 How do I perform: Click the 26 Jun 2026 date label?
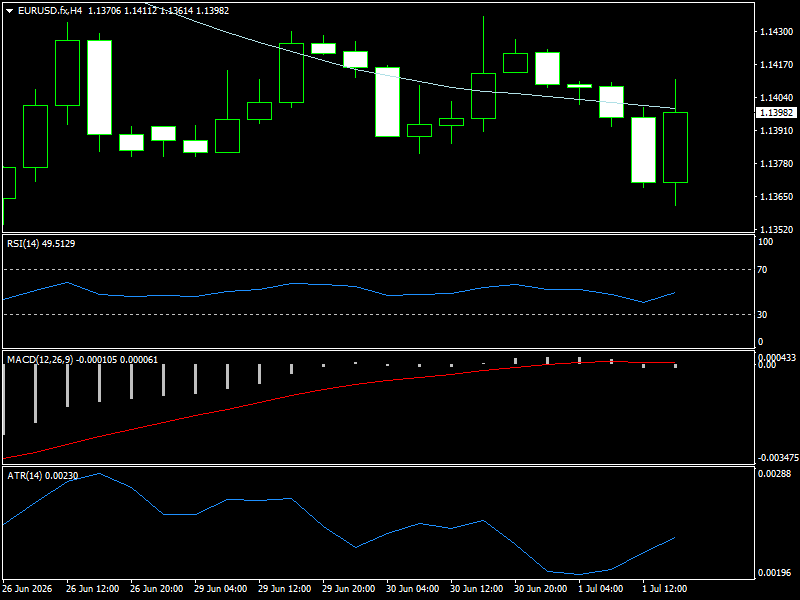(27, 589)
